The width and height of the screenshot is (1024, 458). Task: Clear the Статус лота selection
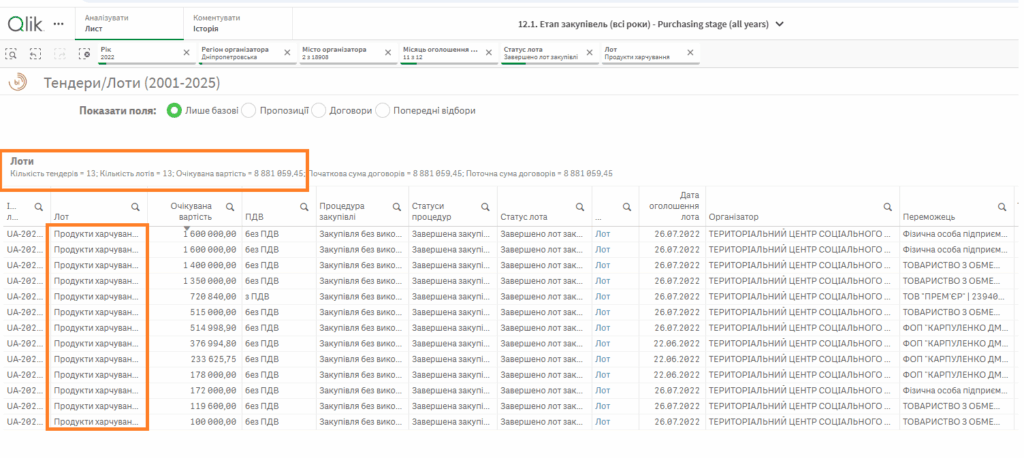click(591, 52)
